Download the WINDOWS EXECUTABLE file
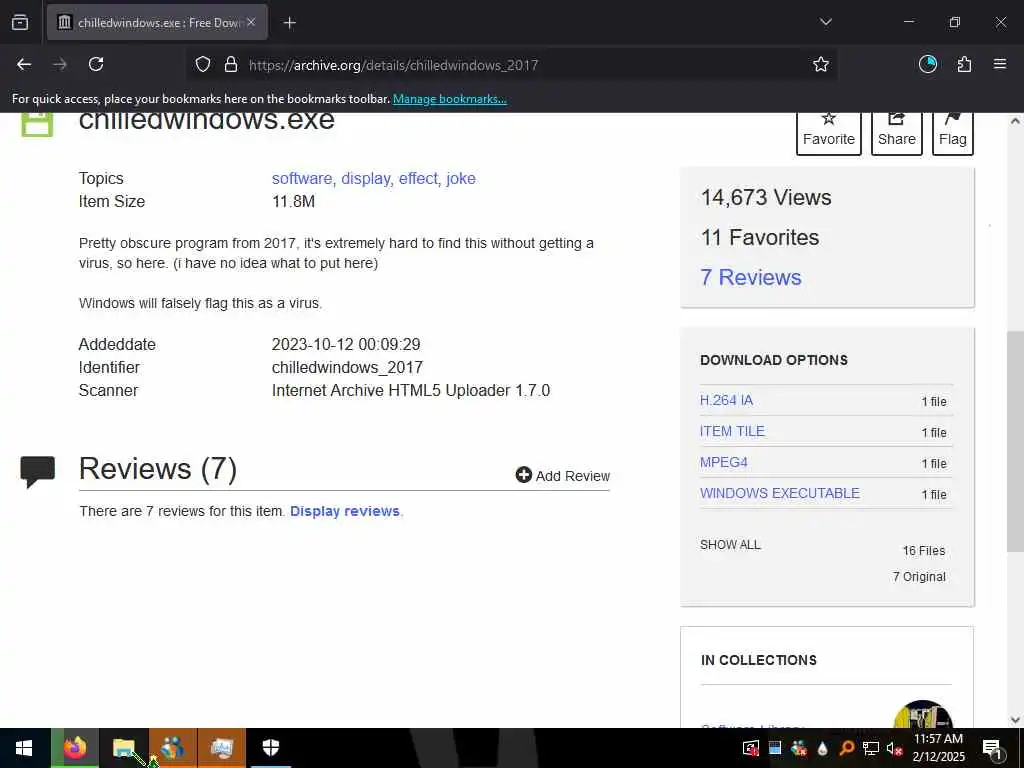Screen dimensions: 1024x768 (x=780, y=493)
